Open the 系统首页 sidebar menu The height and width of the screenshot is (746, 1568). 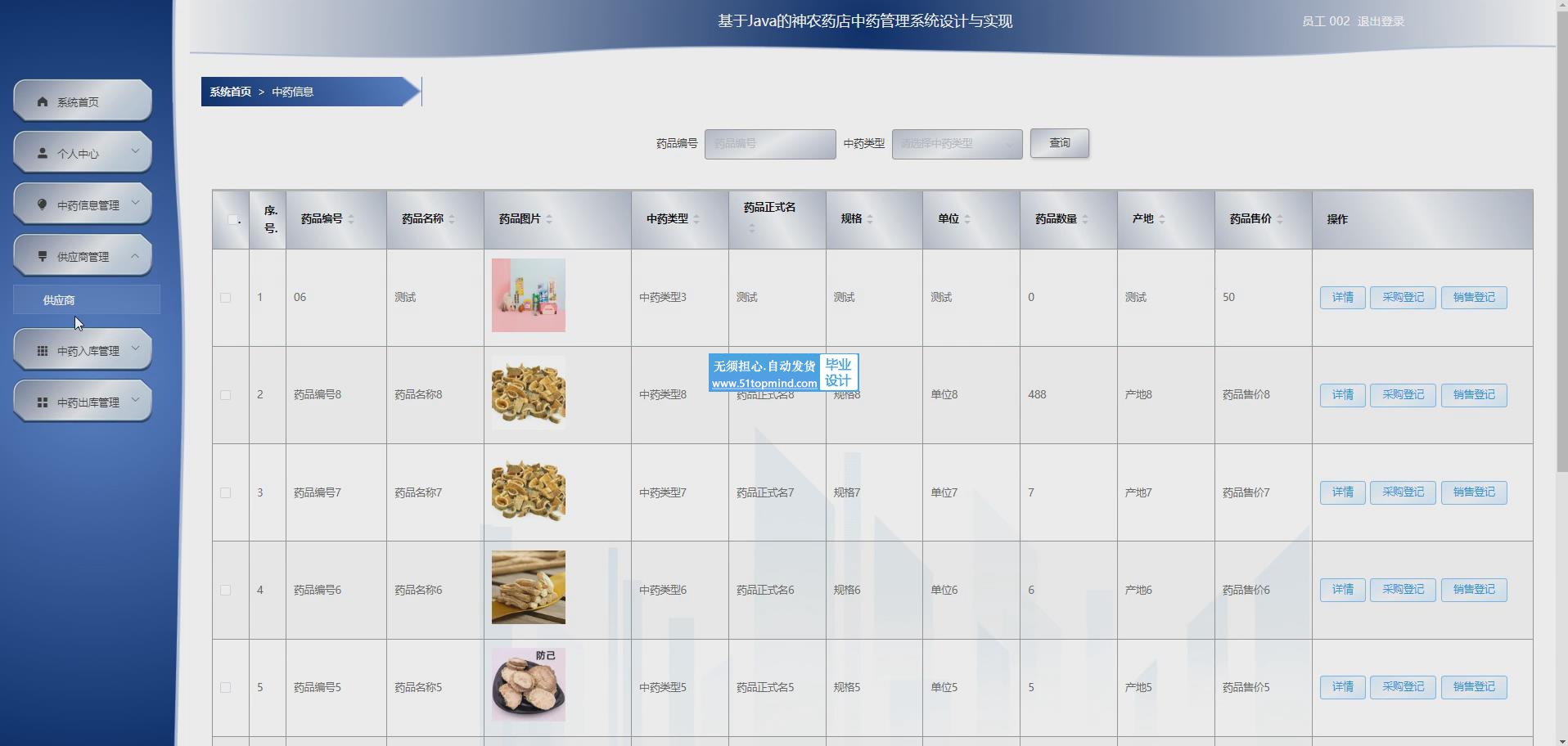click(x=83, y=101)
